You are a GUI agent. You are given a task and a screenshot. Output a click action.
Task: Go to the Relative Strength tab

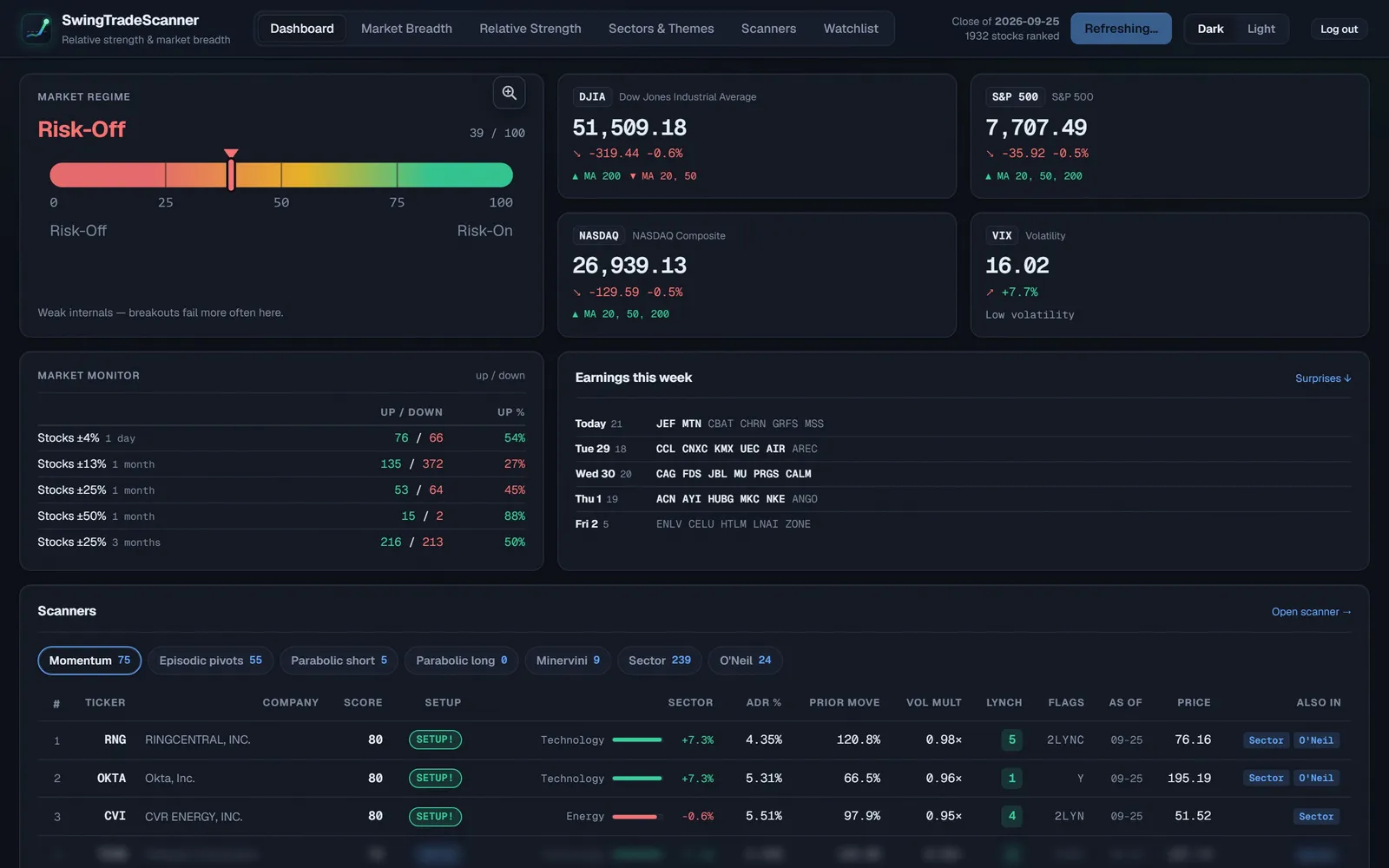(x=530, y=29)
